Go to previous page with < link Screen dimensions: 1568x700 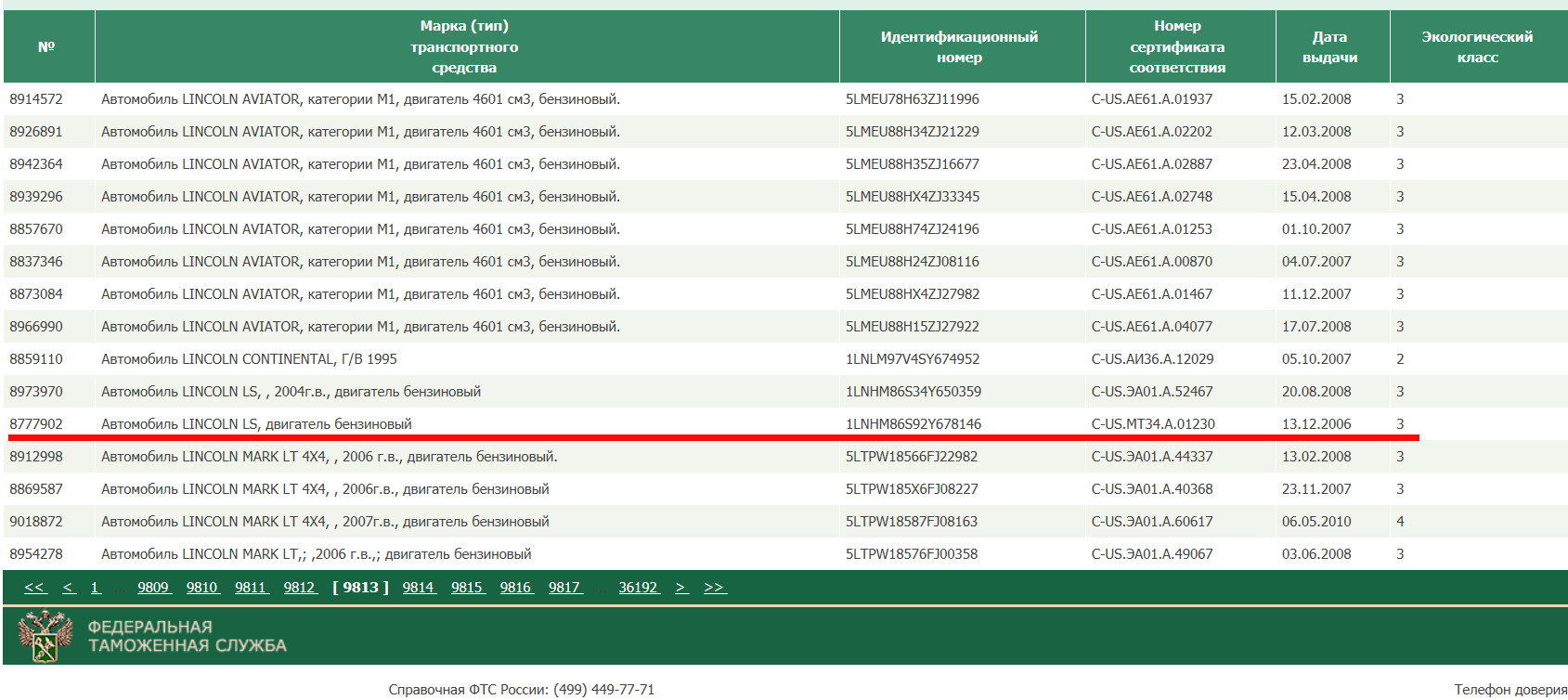(69, 588)
